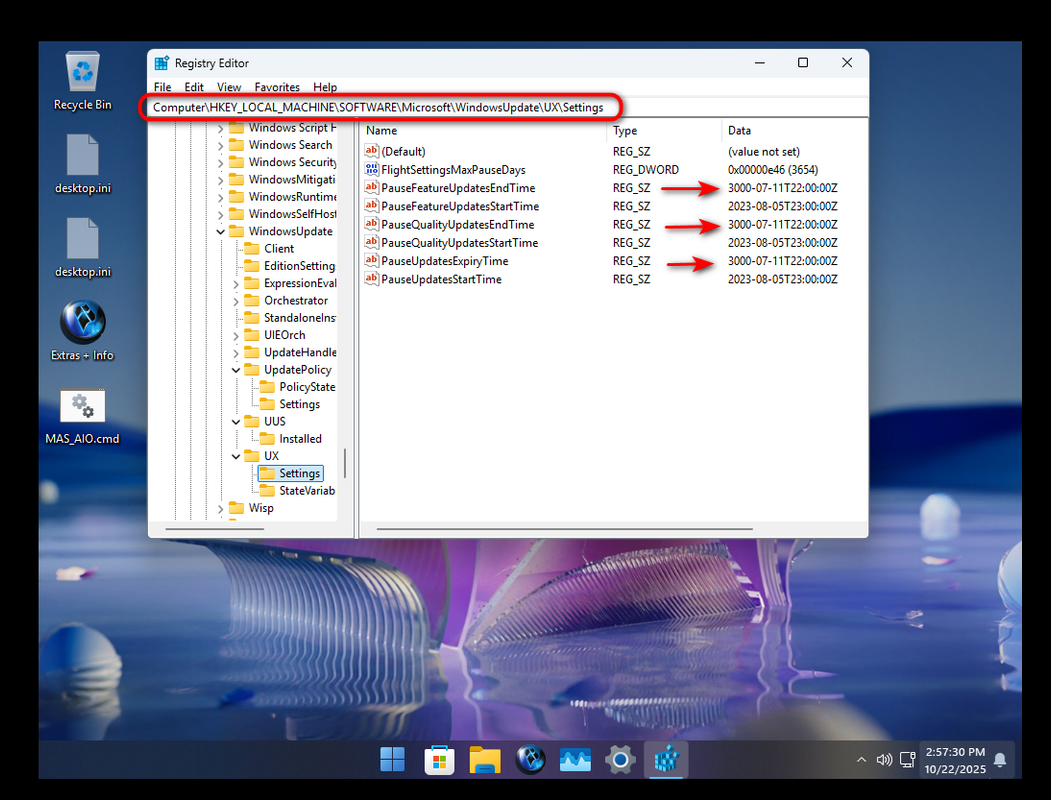Click the REG_DWORD type cell
The height and width of the screenshot is (800, 1051).
click(x=645, y=170)
